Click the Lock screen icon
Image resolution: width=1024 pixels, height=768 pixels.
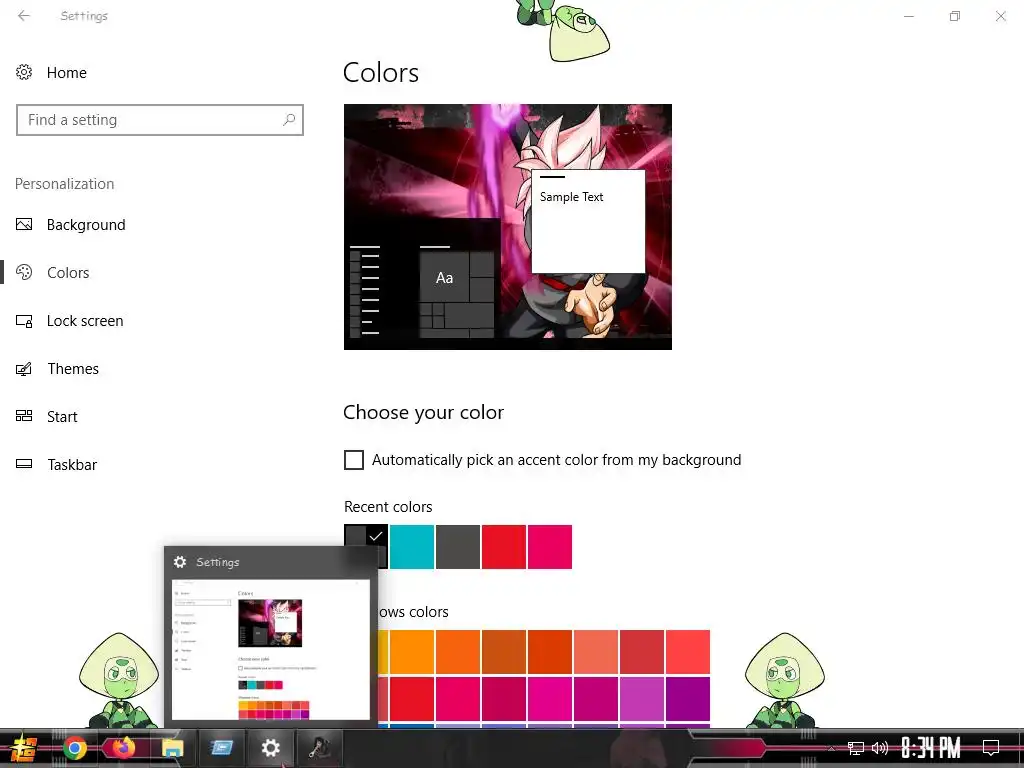coord(24,321)
